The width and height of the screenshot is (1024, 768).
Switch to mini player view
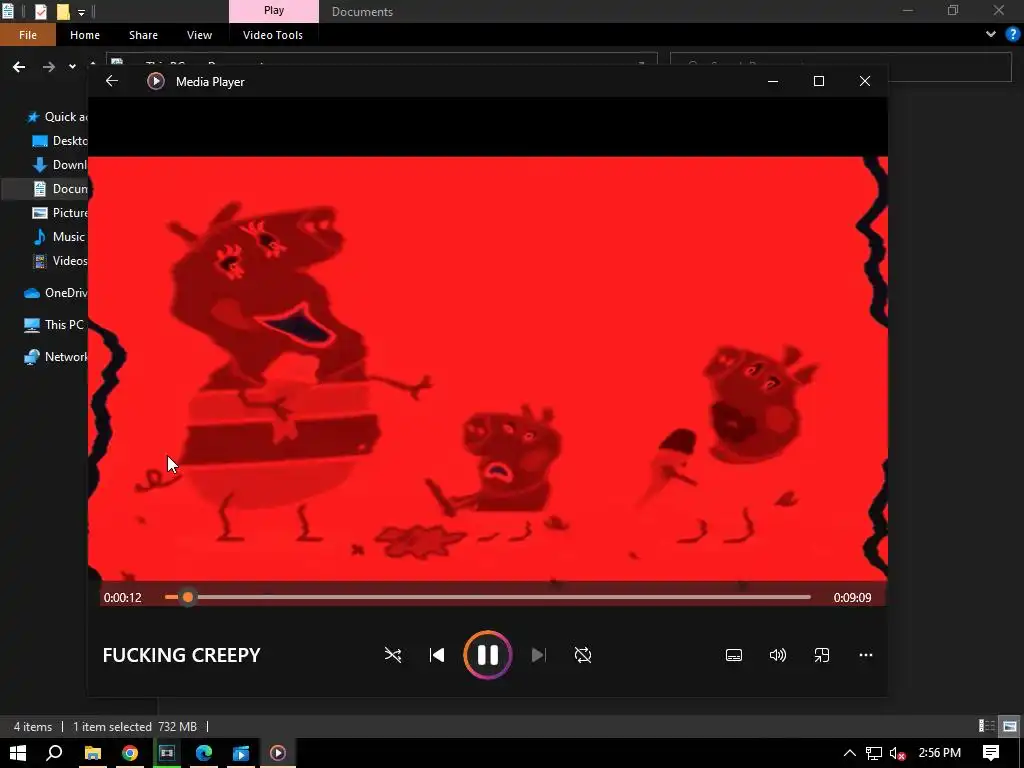click(822, 655)
